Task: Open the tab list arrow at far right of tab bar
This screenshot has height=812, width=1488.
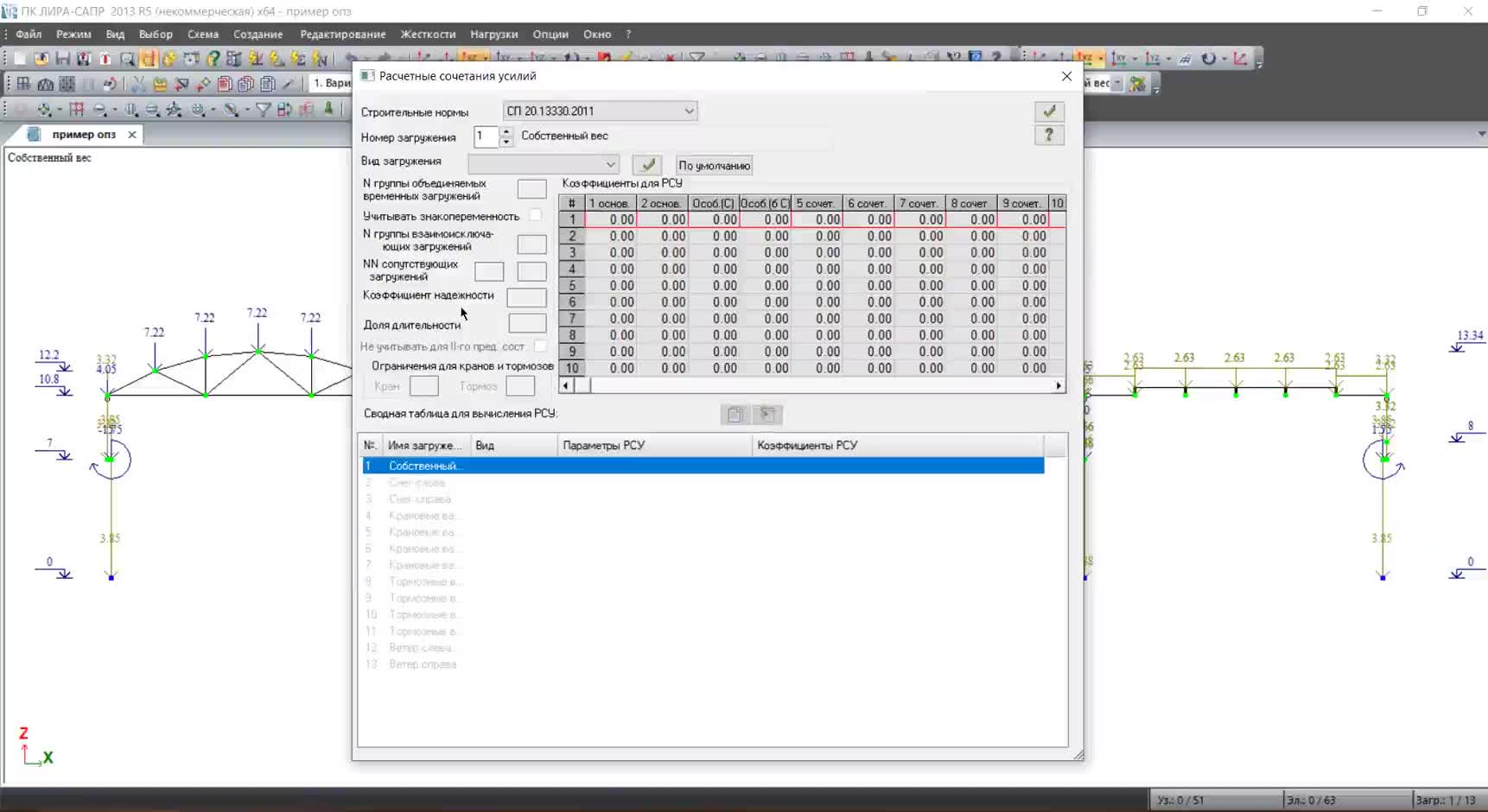Action: tap(1481, 134)
